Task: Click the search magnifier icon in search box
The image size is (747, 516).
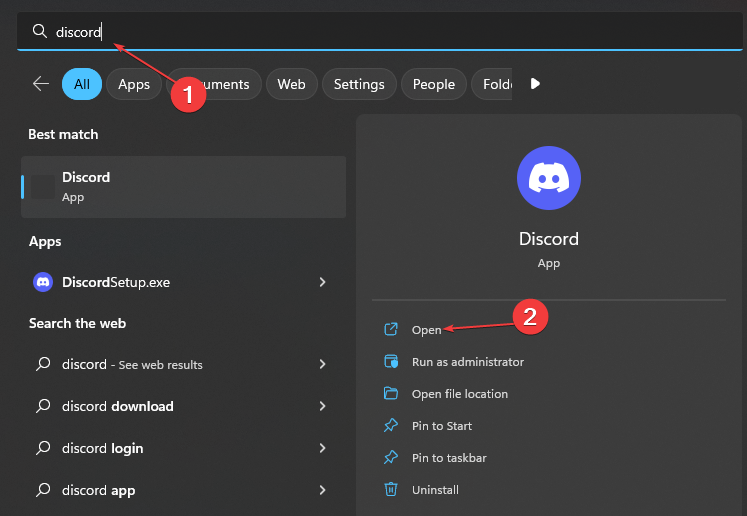Action: (x=40, y=31)
